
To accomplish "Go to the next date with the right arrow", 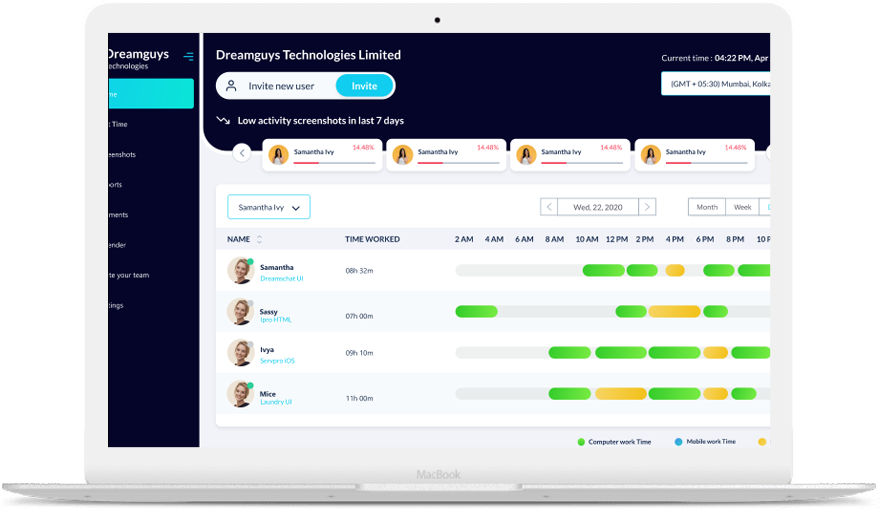I will coord(648,207).
